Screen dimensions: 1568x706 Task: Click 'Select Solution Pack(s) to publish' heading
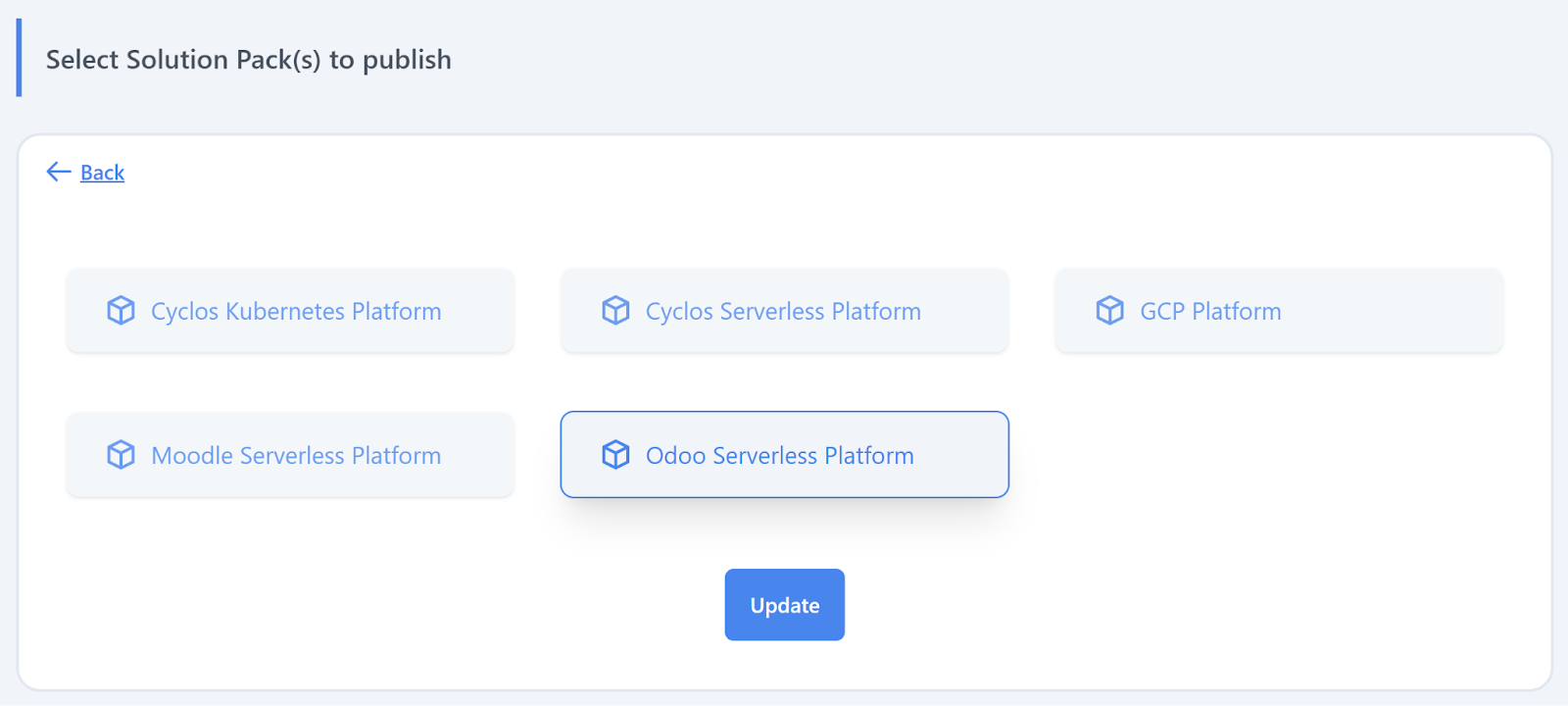[249, 60]
